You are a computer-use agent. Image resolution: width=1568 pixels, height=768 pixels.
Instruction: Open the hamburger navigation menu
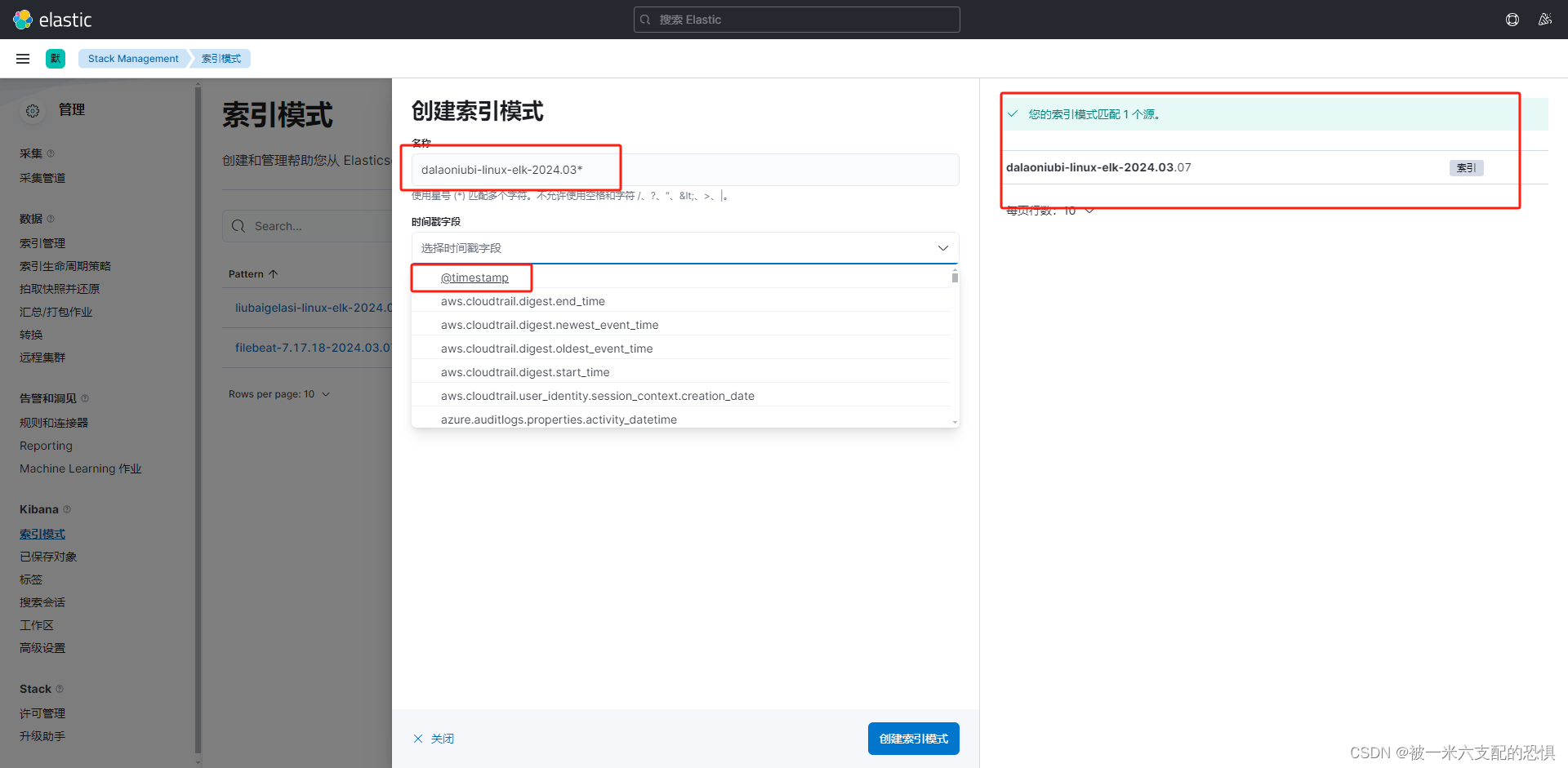pos(23,59)
